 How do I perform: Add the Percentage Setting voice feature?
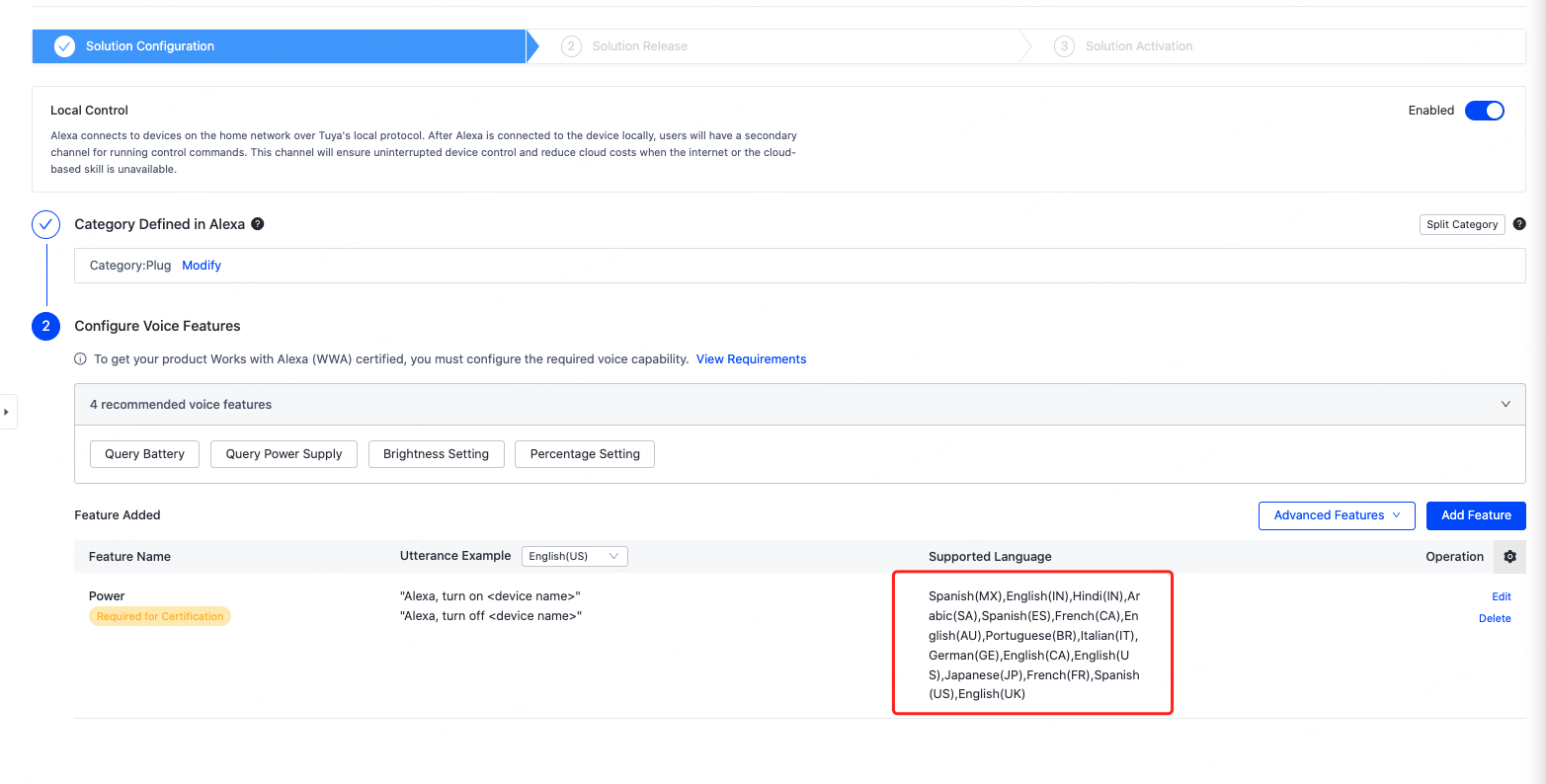click(x=585, y=454)
